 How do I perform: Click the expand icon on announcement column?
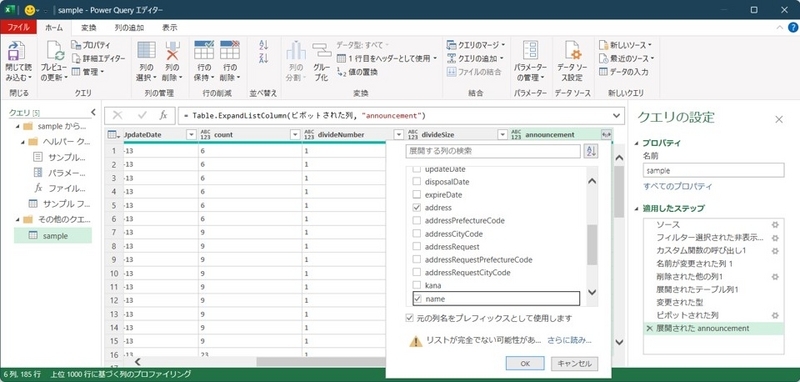(606, 135)
